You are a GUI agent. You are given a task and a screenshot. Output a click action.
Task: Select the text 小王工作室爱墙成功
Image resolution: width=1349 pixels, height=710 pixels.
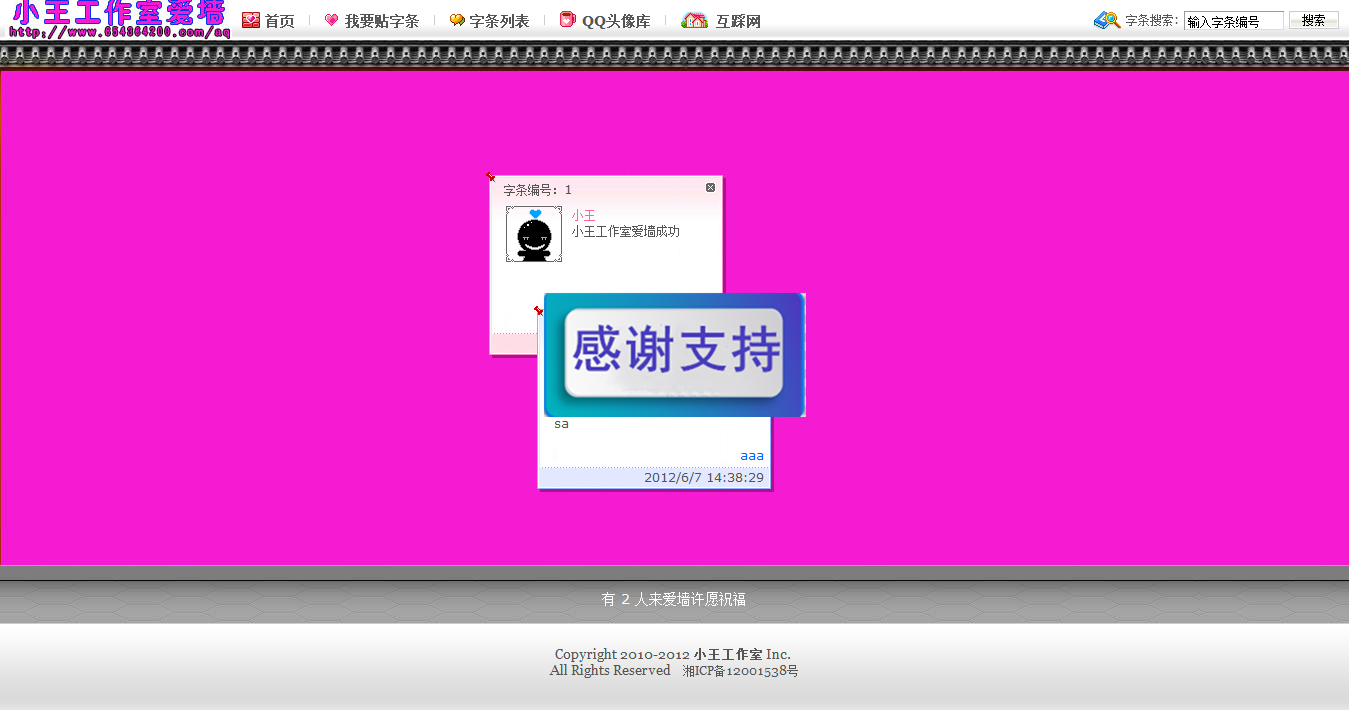point(625,231)
